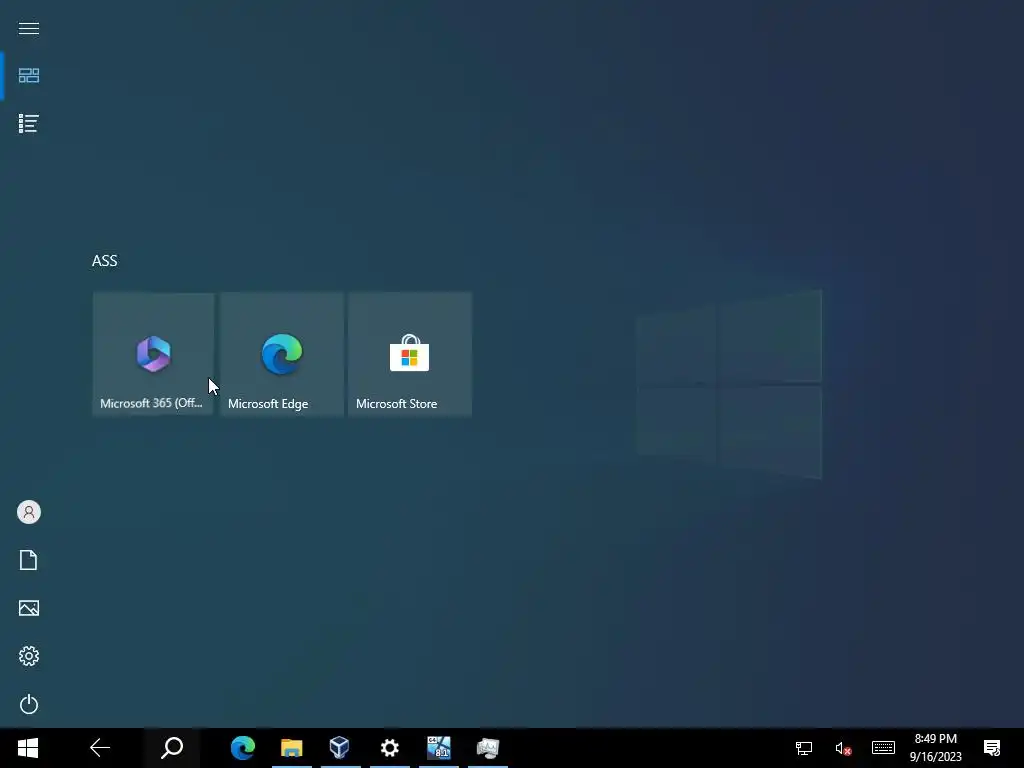1024x768 pixels.
Task: Open the system monitor taskbar icon
Action: [x=488, y=748]
